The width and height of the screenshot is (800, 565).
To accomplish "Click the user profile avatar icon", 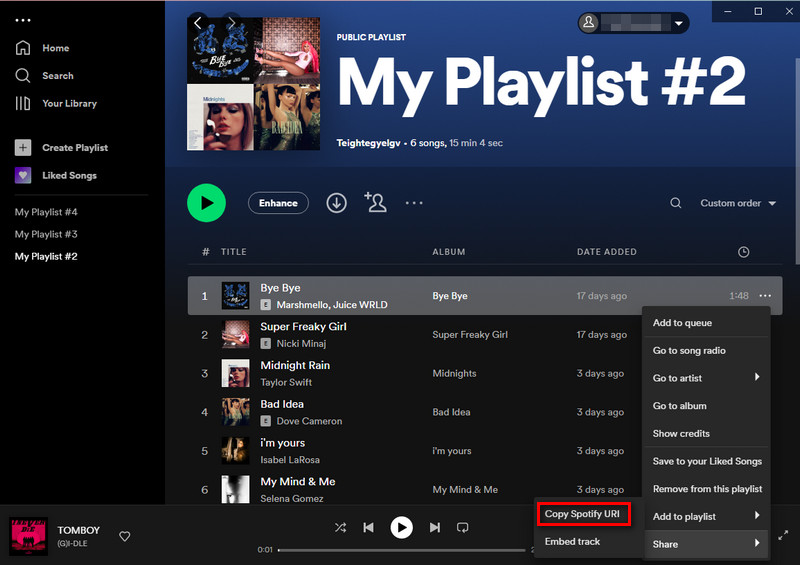I will click(588, 22).
